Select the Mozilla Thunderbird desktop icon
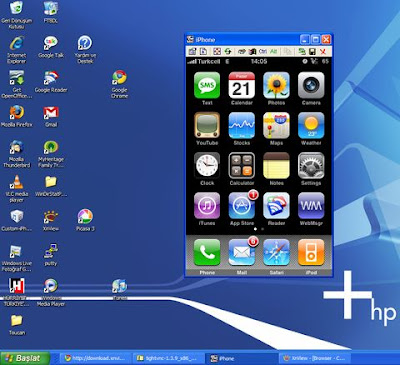Screen dimensions: 400x365 16,154
